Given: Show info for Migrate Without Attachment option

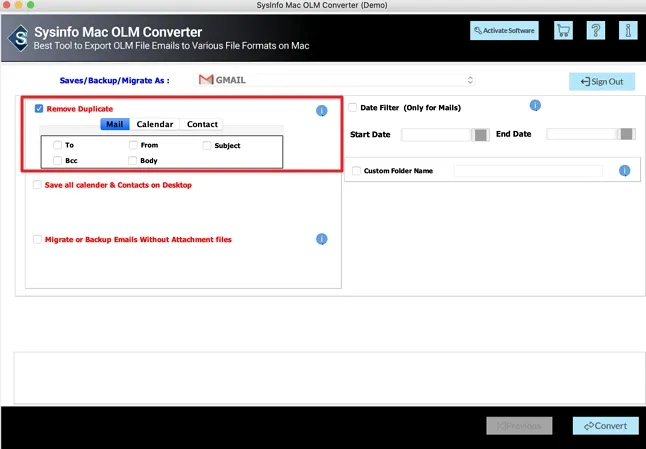Looking at the screenshot, I should click(322, 239).
